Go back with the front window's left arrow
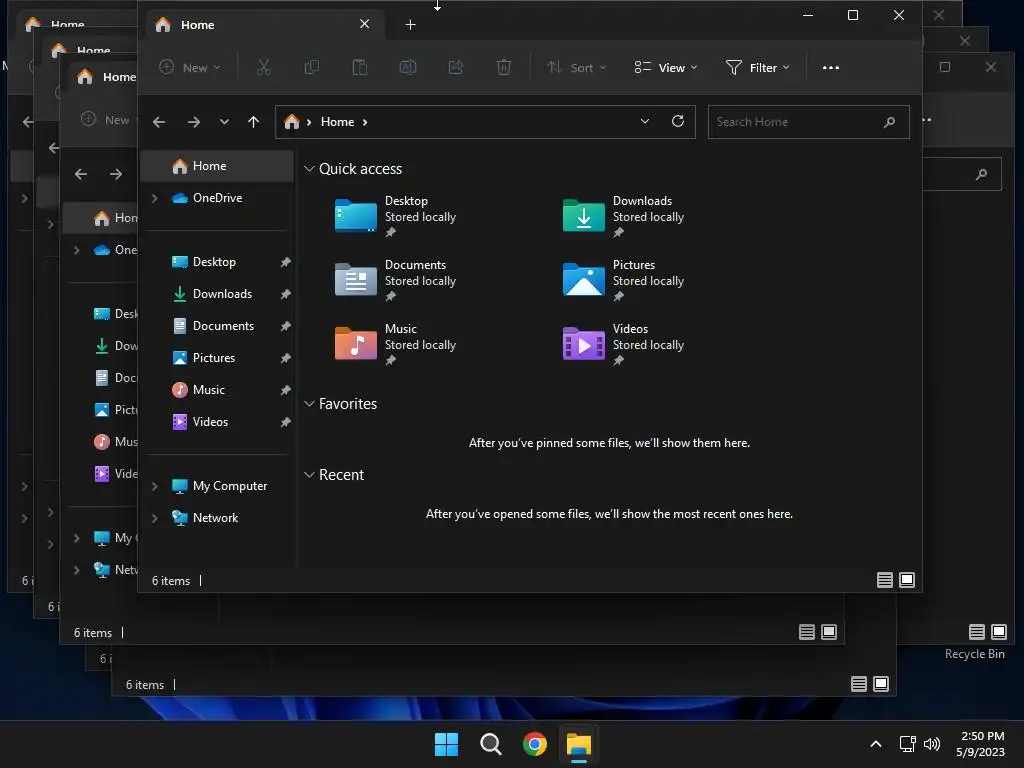This screenshot has width=1024, height=768. tap(159, 122)
